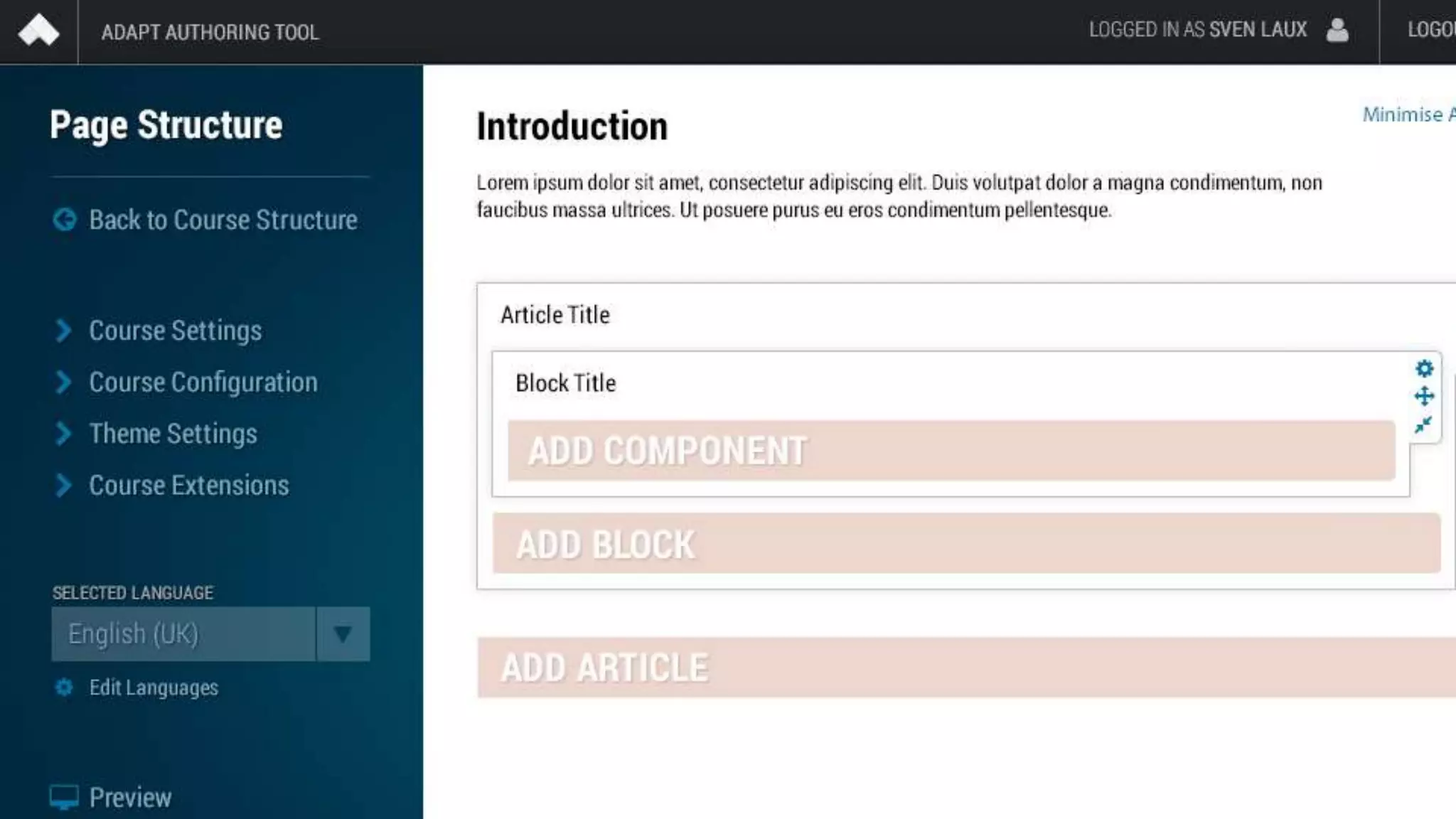This screenshot has height=819, width=1456.
Task: Click the Preview monitor icon
Action: click(64, 797)
